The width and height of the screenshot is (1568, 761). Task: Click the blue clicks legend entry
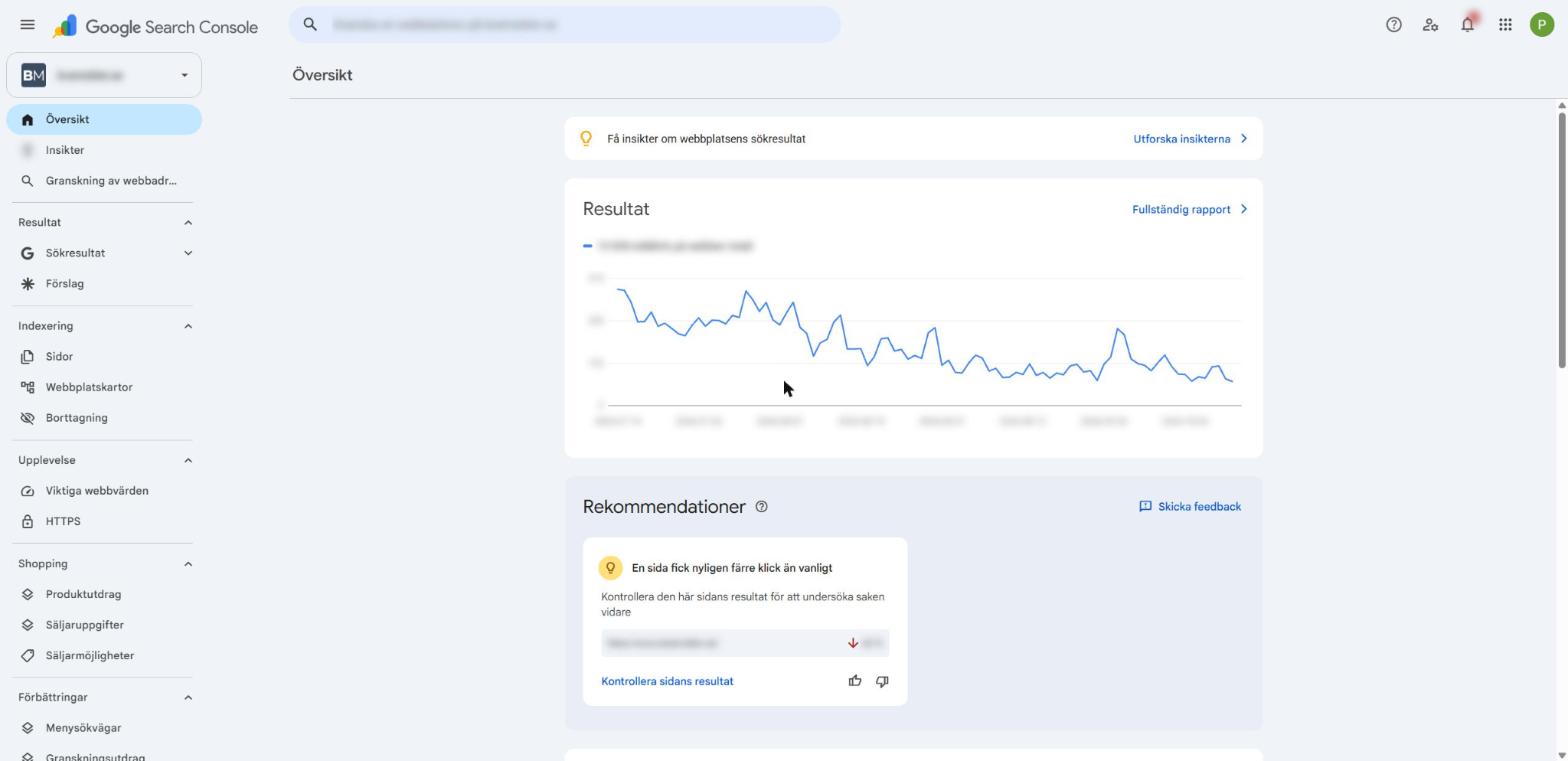[668, 245]
